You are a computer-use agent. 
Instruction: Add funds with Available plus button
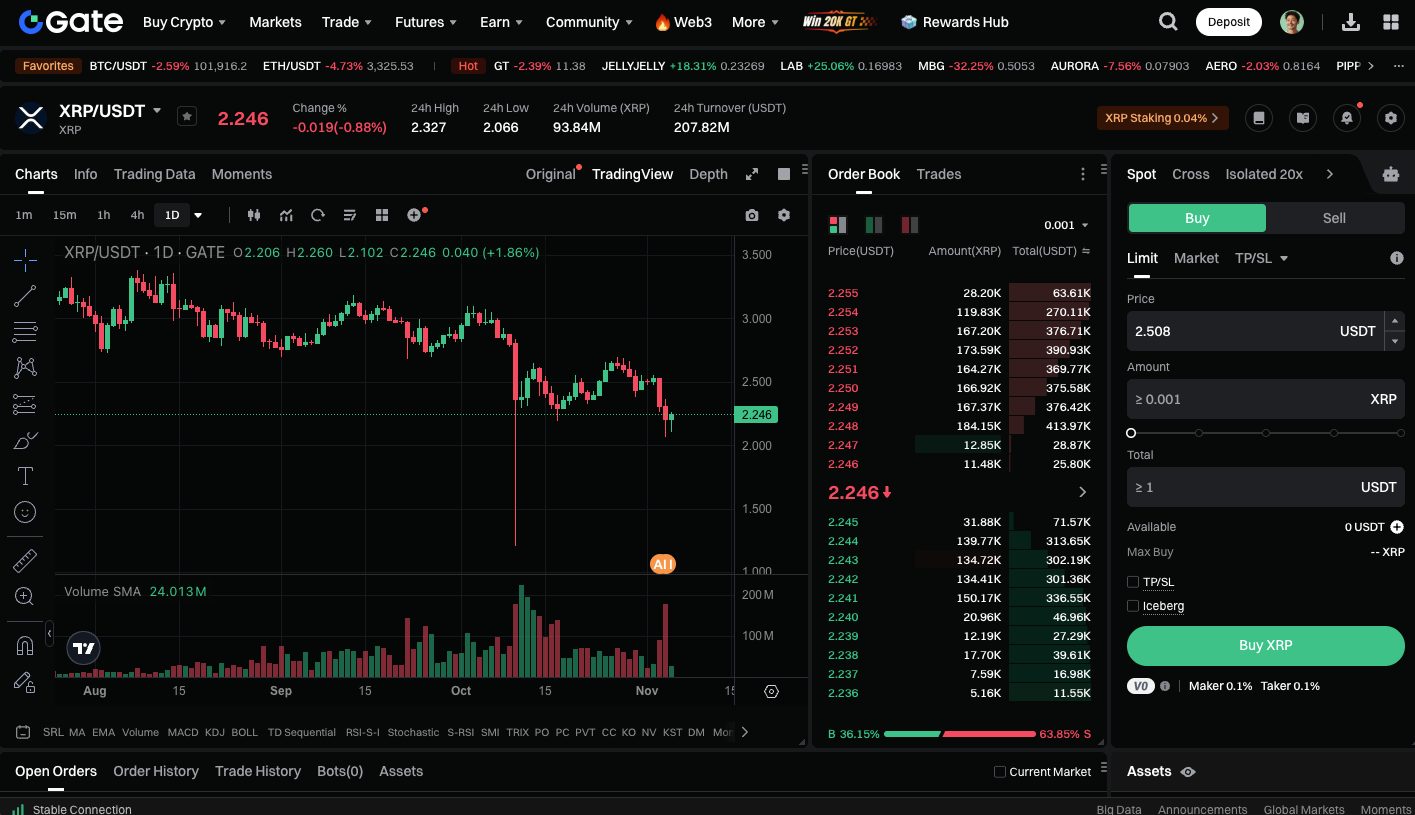[x=1397, y=527]
